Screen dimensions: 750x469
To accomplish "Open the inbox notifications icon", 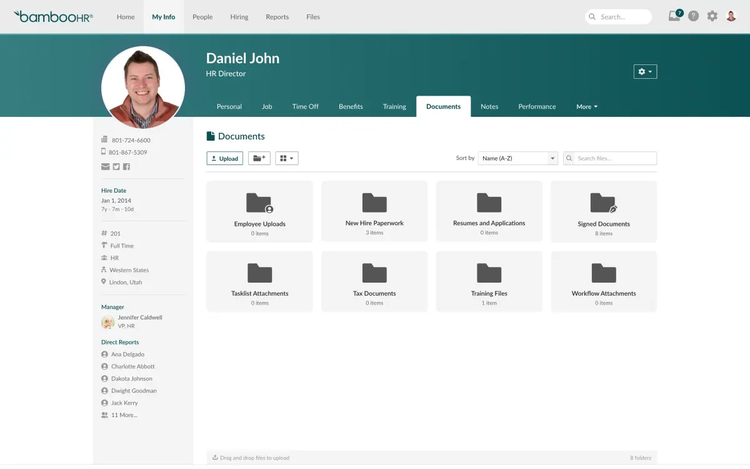I will [675, 16].
